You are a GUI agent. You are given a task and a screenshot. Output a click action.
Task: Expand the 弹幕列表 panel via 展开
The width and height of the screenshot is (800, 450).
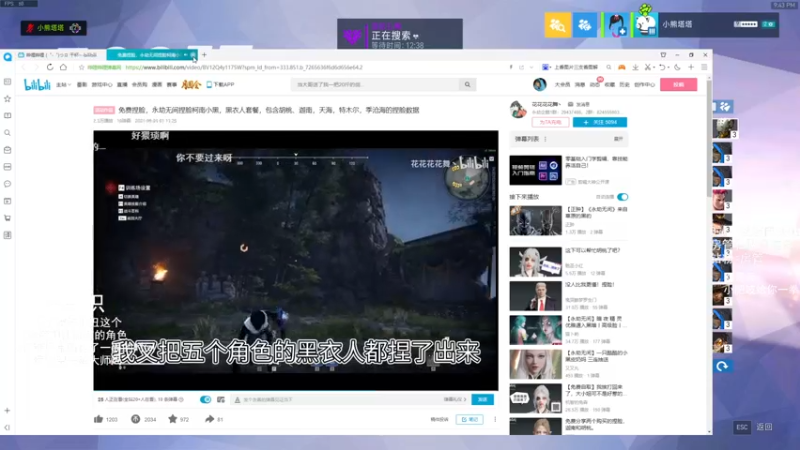[x=618, y=139]
